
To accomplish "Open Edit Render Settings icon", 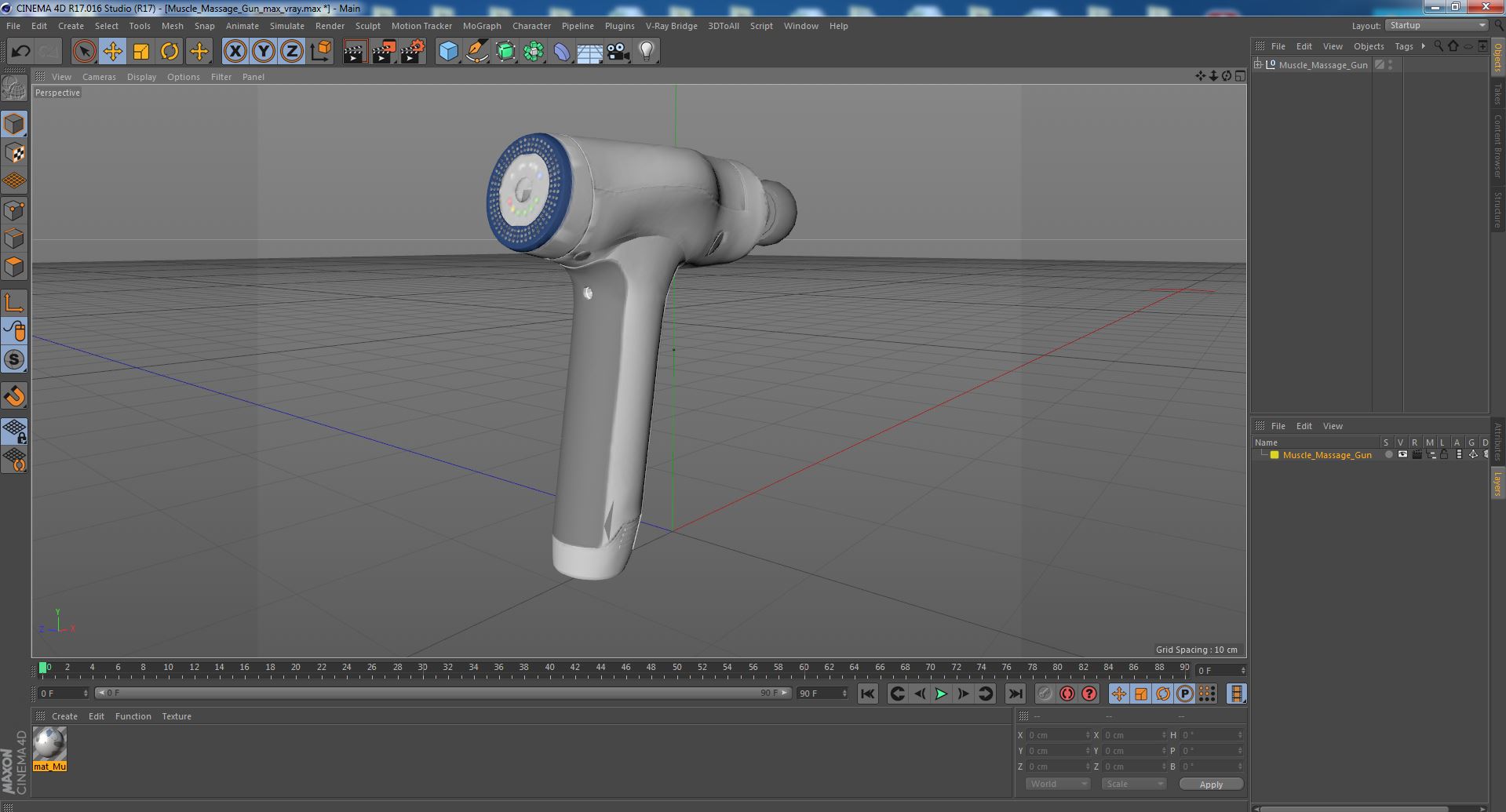I will [x=412, y=52].
